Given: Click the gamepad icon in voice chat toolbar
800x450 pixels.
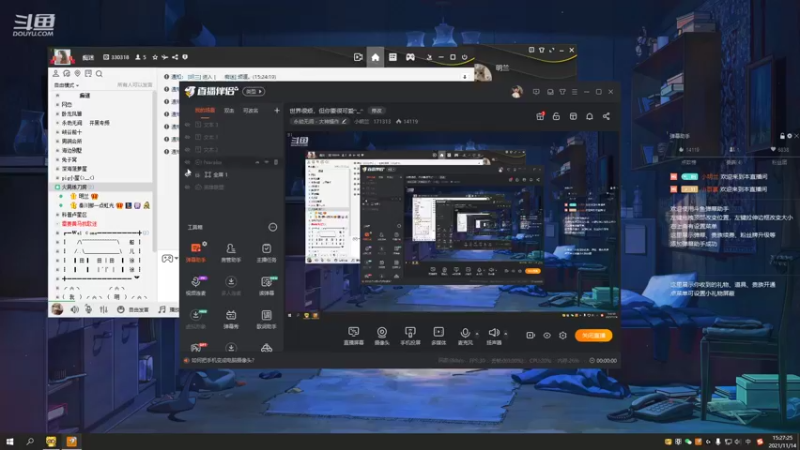Looking at the screenshot, I should pyautogui.click(x=410, y=57).
